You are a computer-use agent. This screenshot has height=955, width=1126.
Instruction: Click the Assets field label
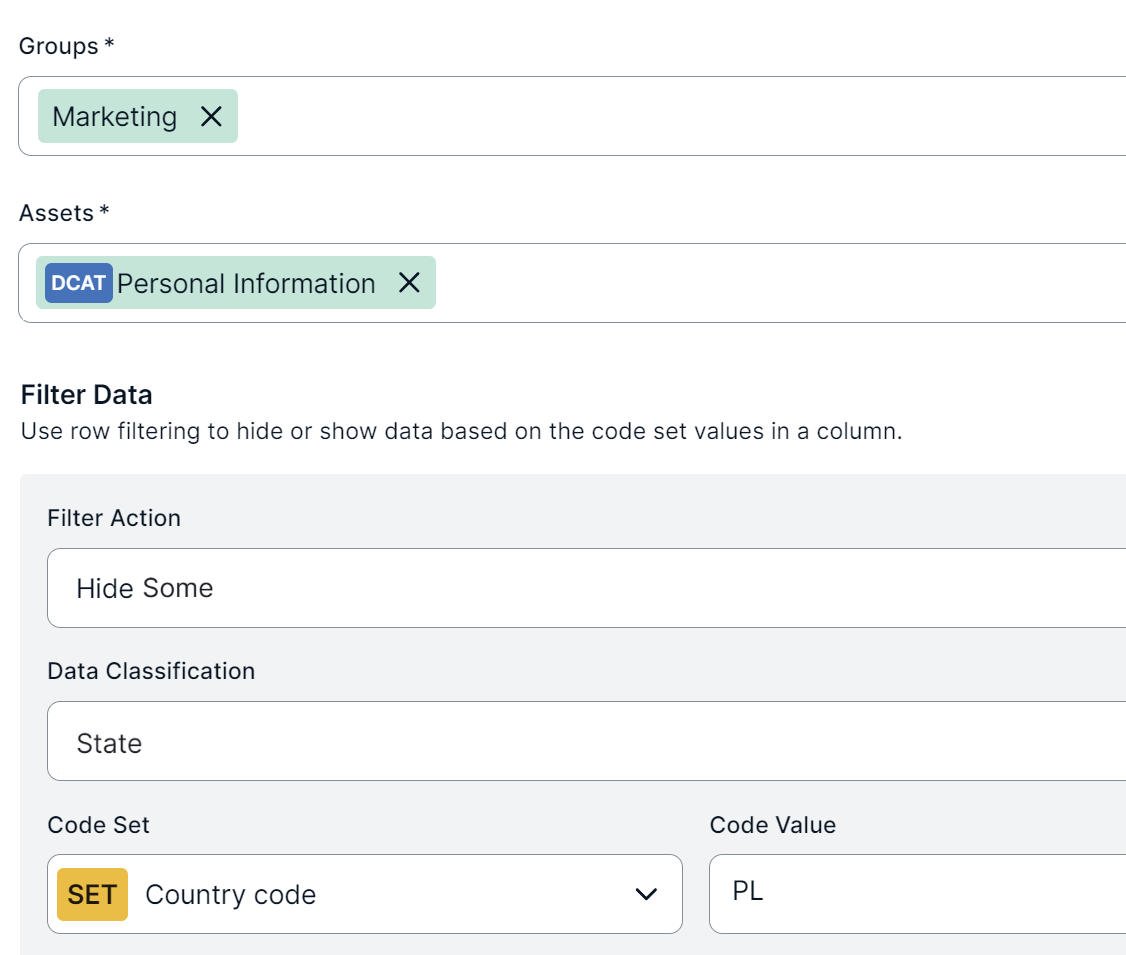[57, 213]
